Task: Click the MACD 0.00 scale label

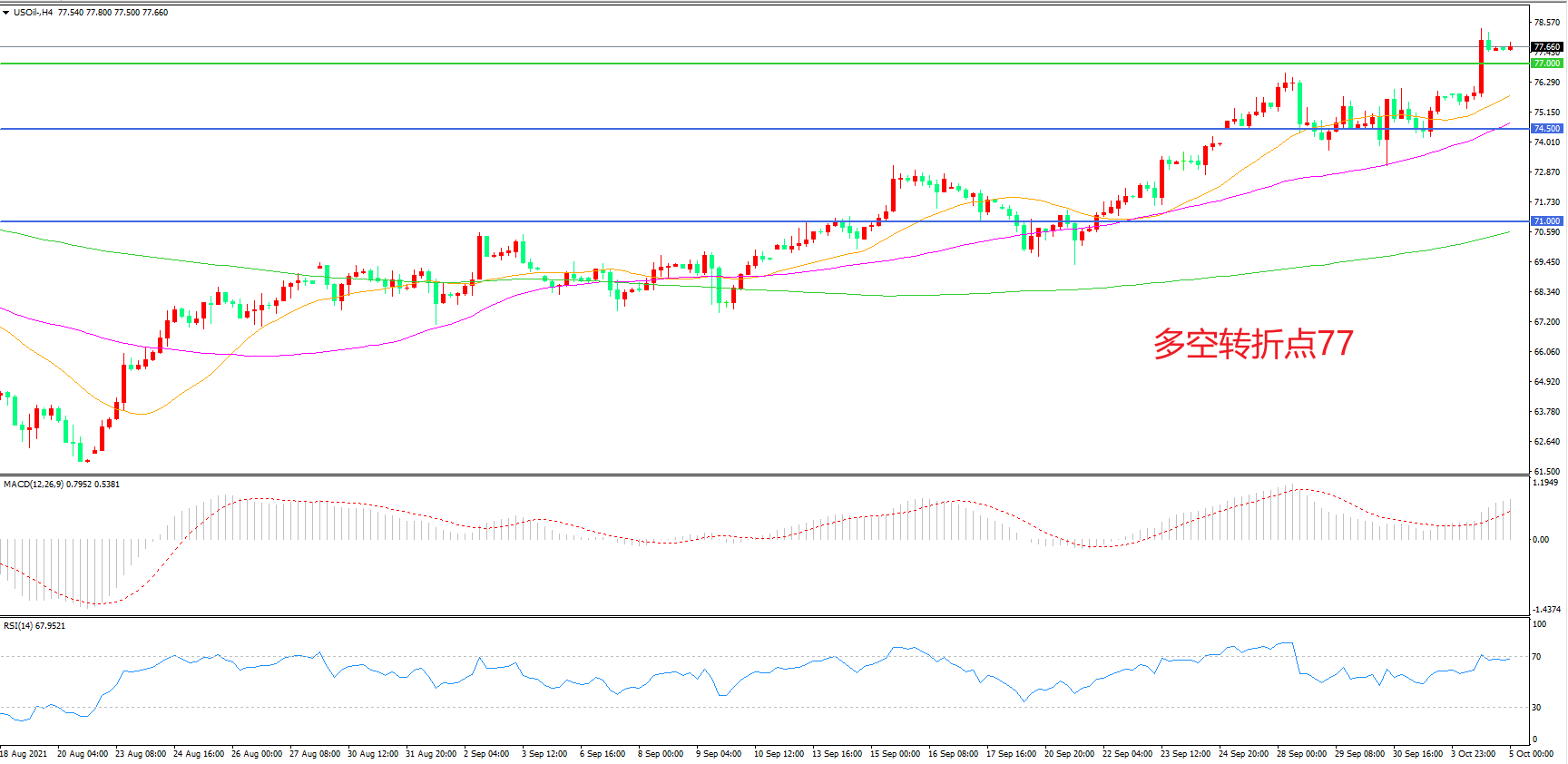Action: [1541, 540]
